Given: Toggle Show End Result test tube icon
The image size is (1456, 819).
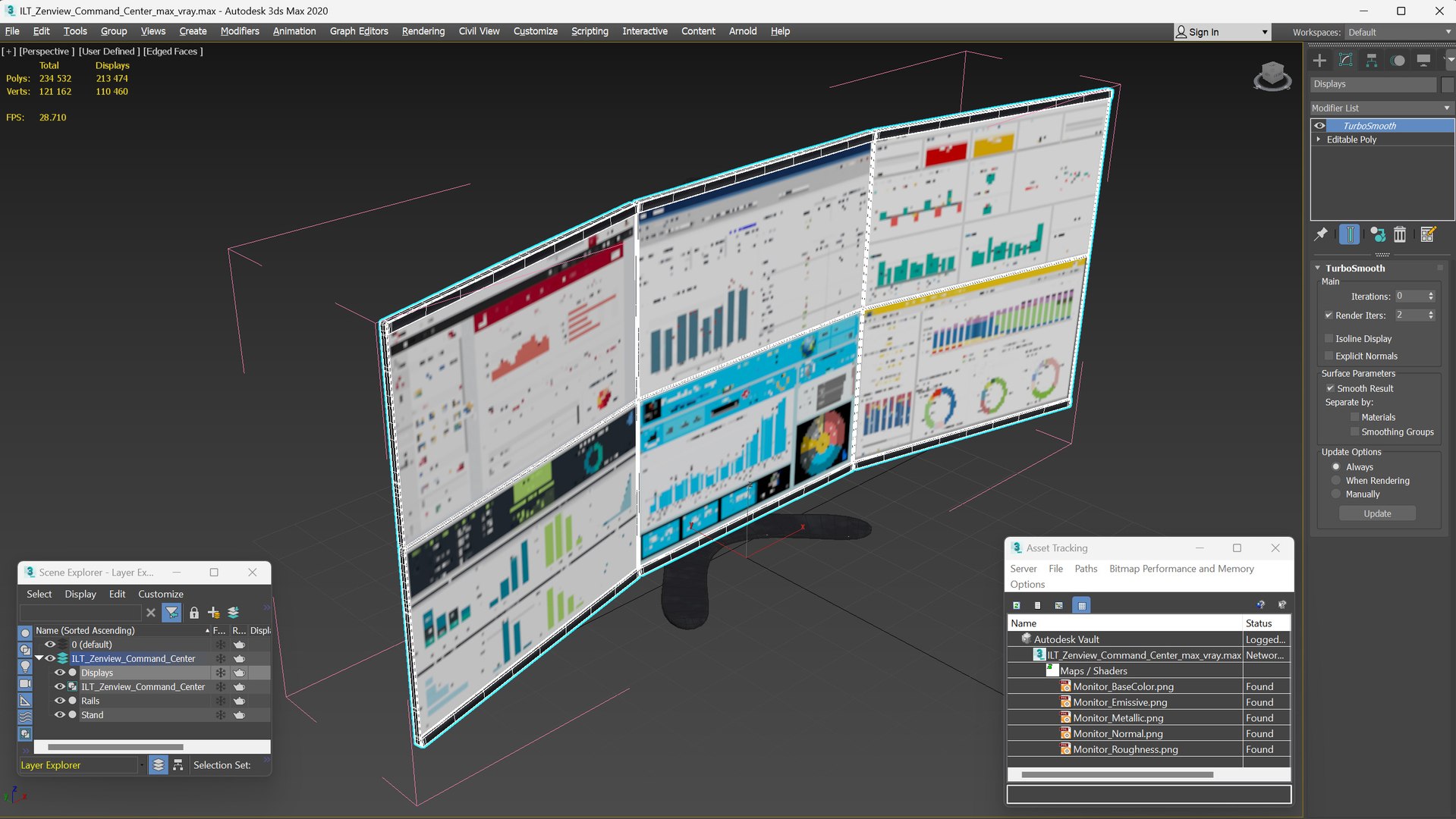Looking at the screenshot, I should tap(1350, 234).
